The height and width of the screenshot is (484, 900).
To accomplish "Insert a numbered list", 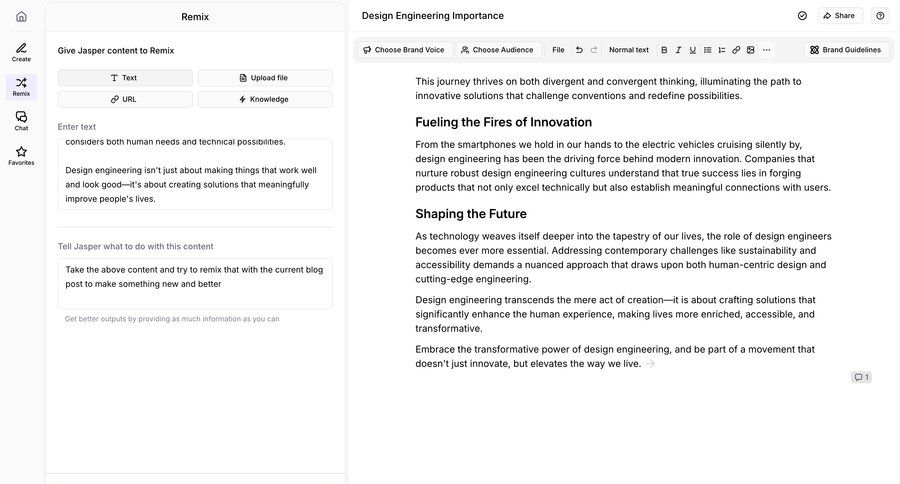I will [x=721, y=50].
